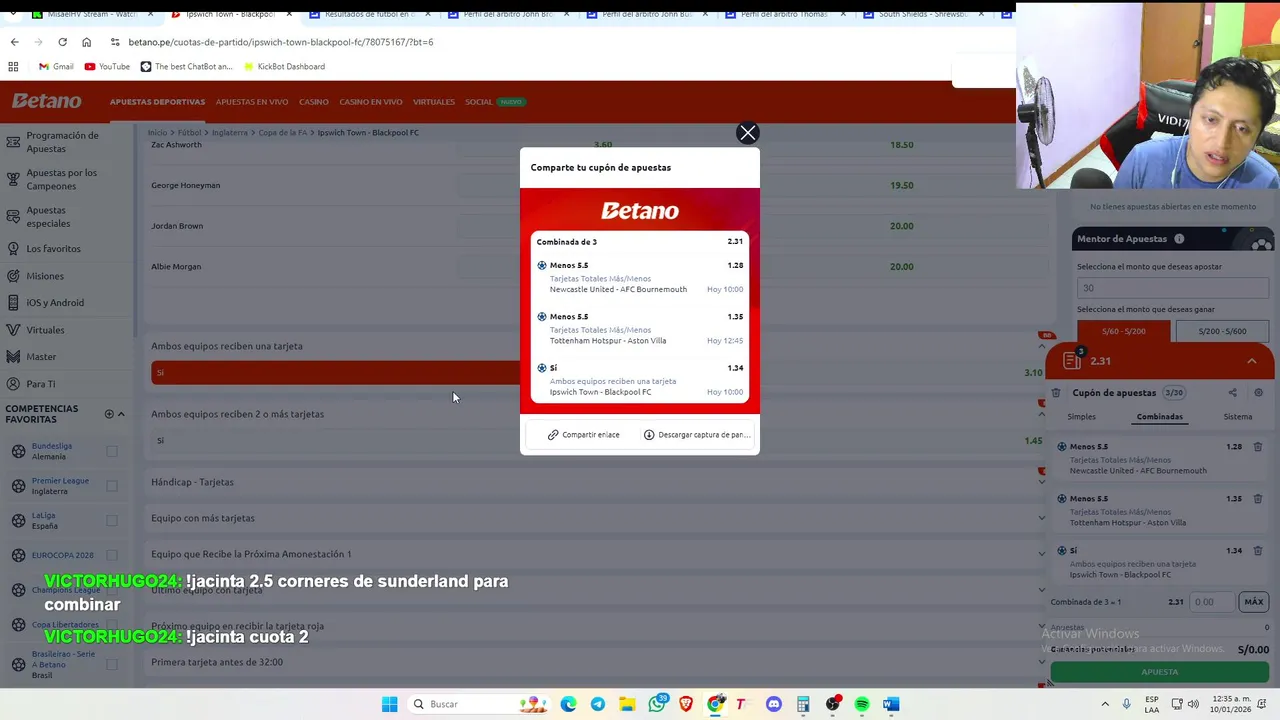This screenshot has width=1280, height=720.
Task: Remove Newcastle United bet from slip
Action: [x=1258, y=447]
